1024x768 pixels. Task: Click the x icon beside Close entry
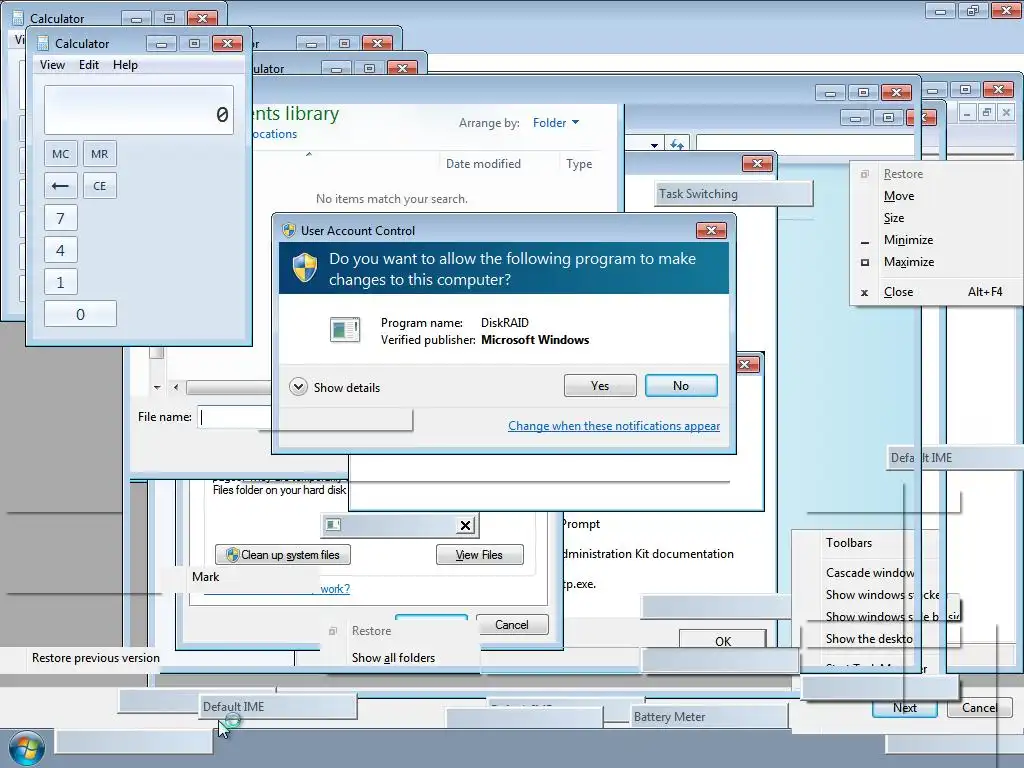[865, 293]
